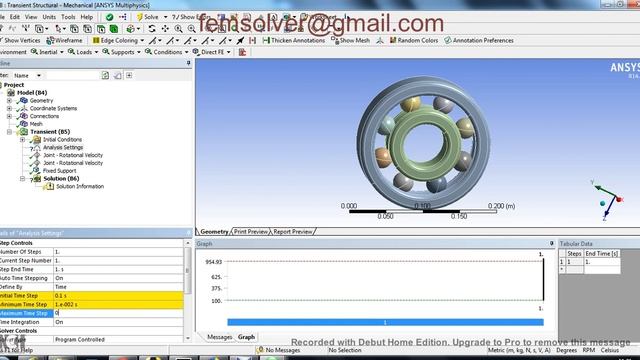Screen dimensions: 640x360
Task: Switch to the Graph tab
Action: pyautogui.click(x=246, y=337)
